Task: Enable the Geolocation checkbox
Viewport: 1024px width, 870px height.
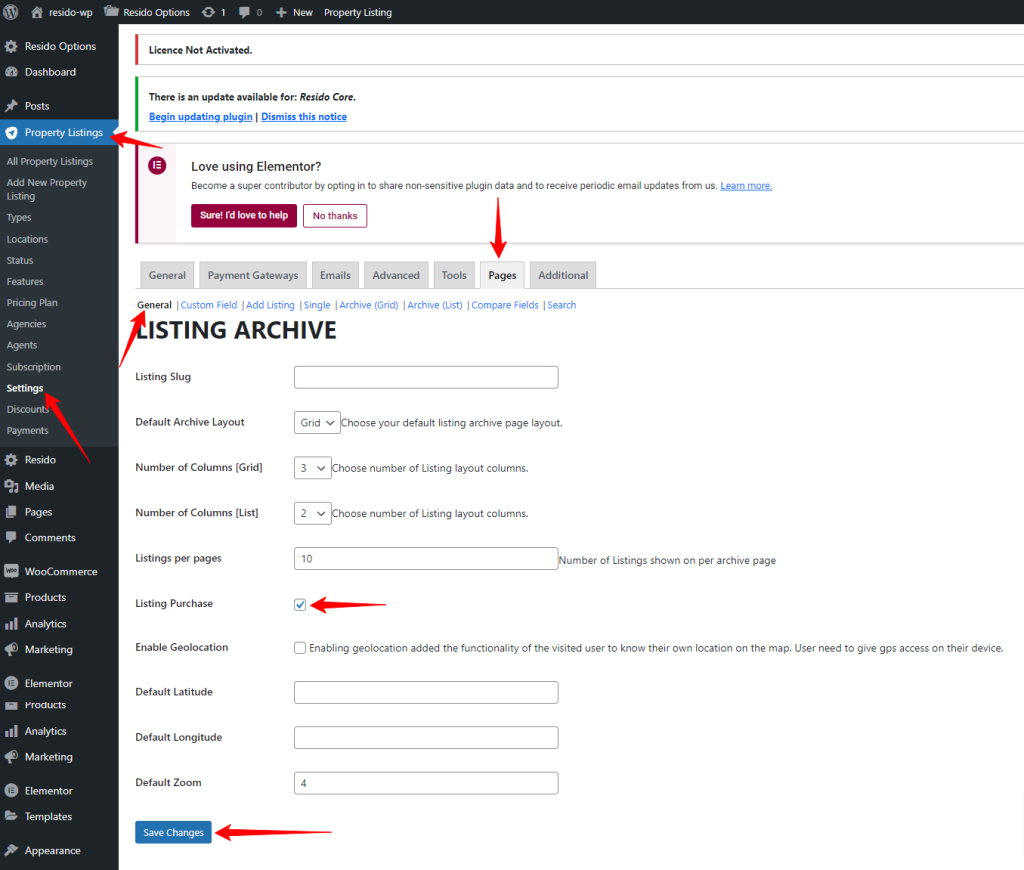Action: coord(300,648)
